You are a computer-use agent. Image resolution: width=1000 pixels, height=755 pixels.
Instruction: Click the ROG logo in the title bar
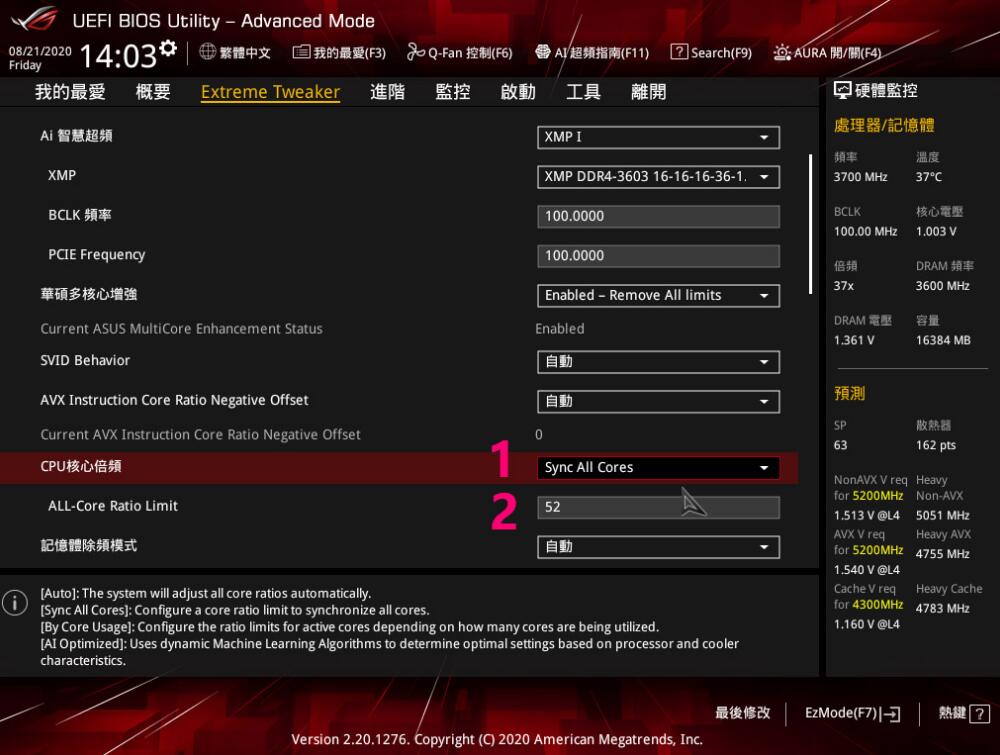coord(35,19)
